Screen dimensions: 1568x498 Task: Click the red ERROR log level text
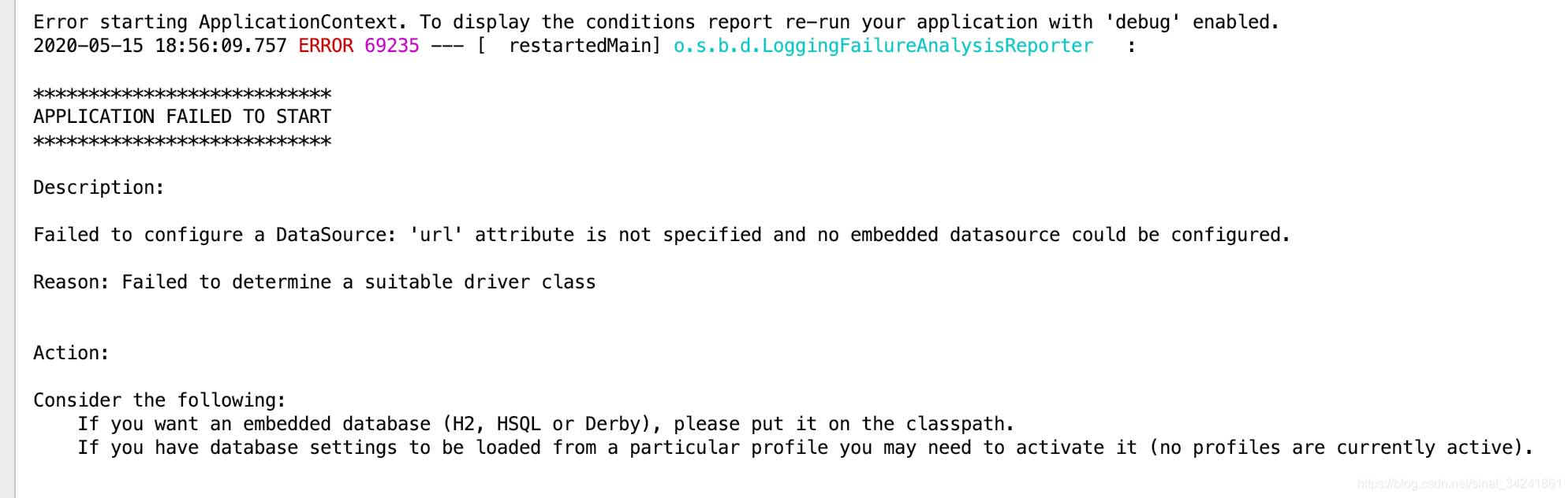pos(325,46)
